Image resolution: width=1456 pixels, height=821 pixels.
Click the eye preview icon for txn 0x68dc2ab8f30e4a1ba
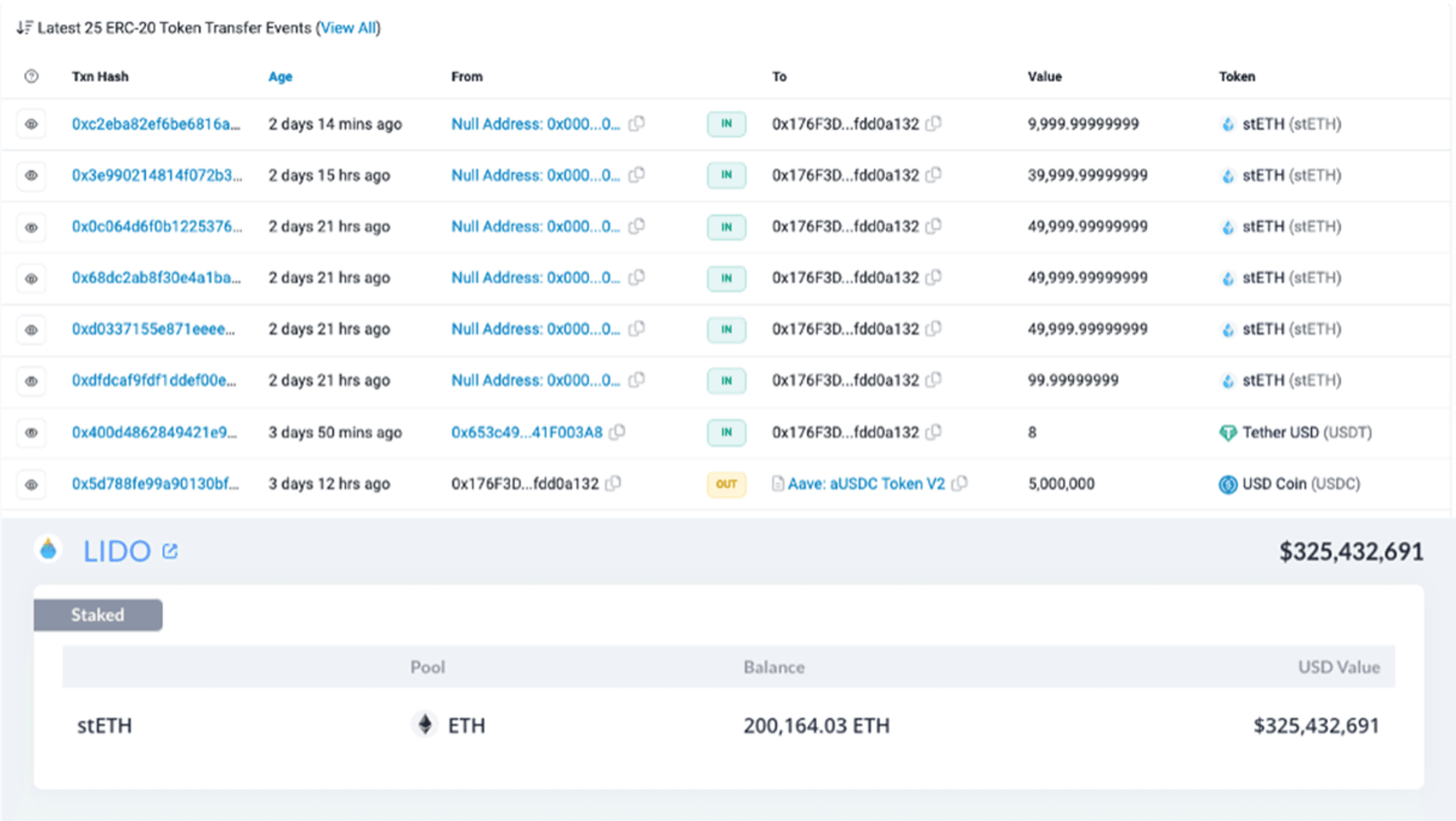(31, 279)
